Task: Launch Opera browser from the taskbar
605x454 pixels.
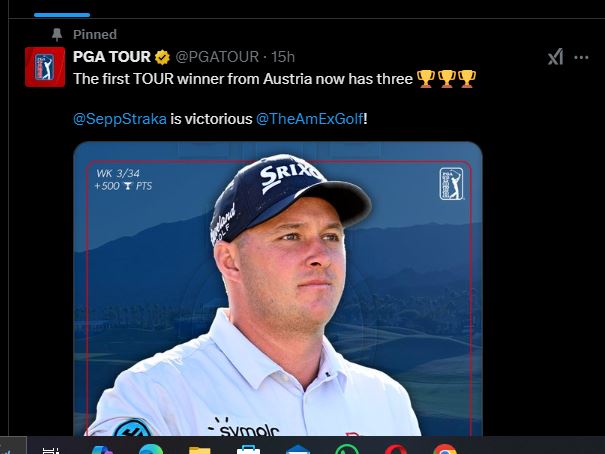Action: coord(395,449)
